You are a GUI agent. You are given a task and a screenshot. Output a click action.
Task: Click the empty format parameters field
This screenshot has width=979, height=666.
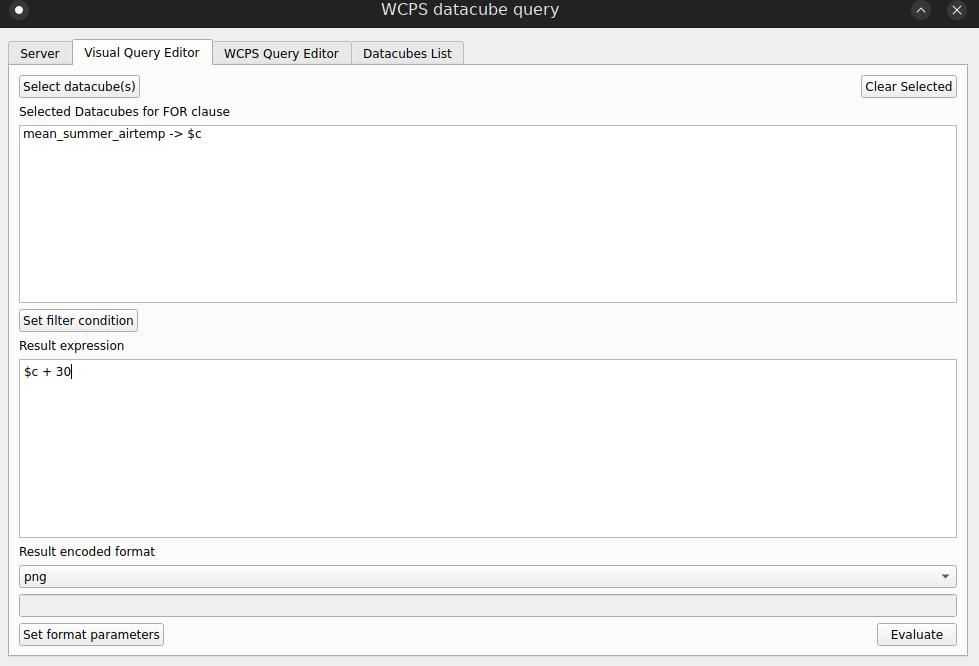488,605
